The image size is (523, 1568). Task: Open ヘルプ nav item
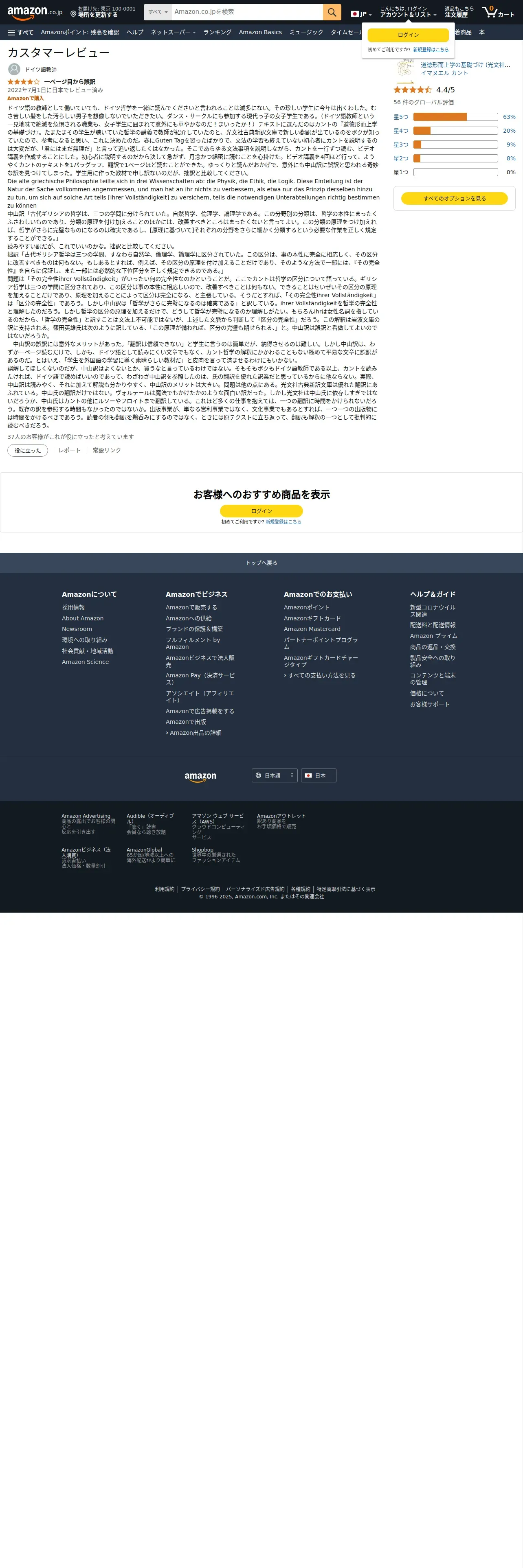click(x=135, y=32)
